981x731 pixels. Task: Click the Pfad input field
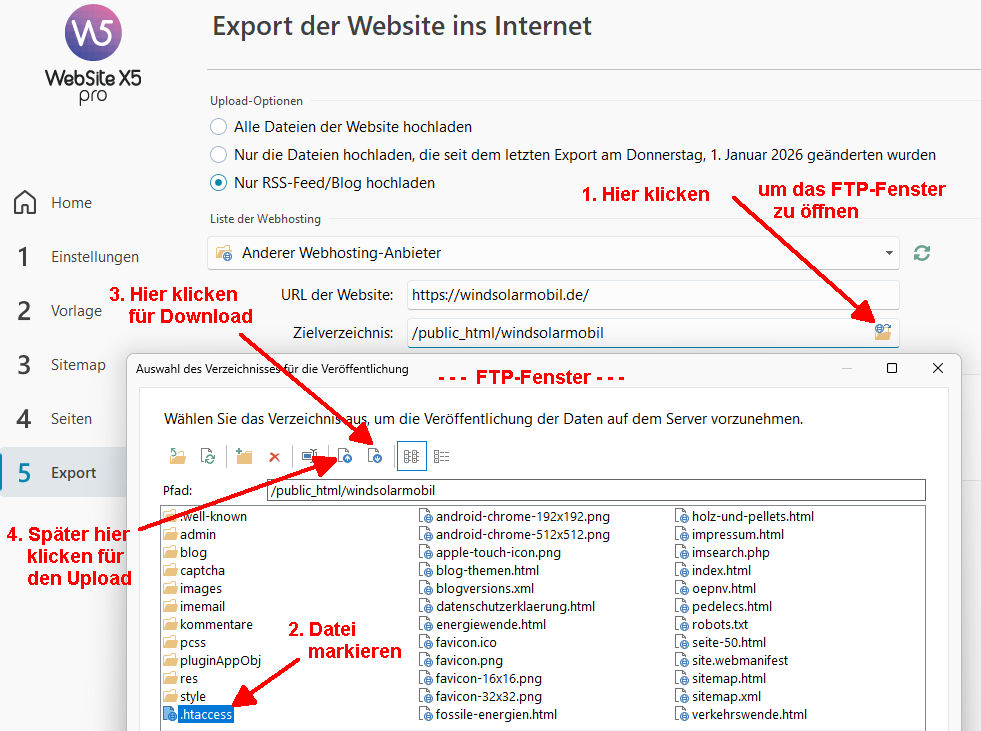595,491
